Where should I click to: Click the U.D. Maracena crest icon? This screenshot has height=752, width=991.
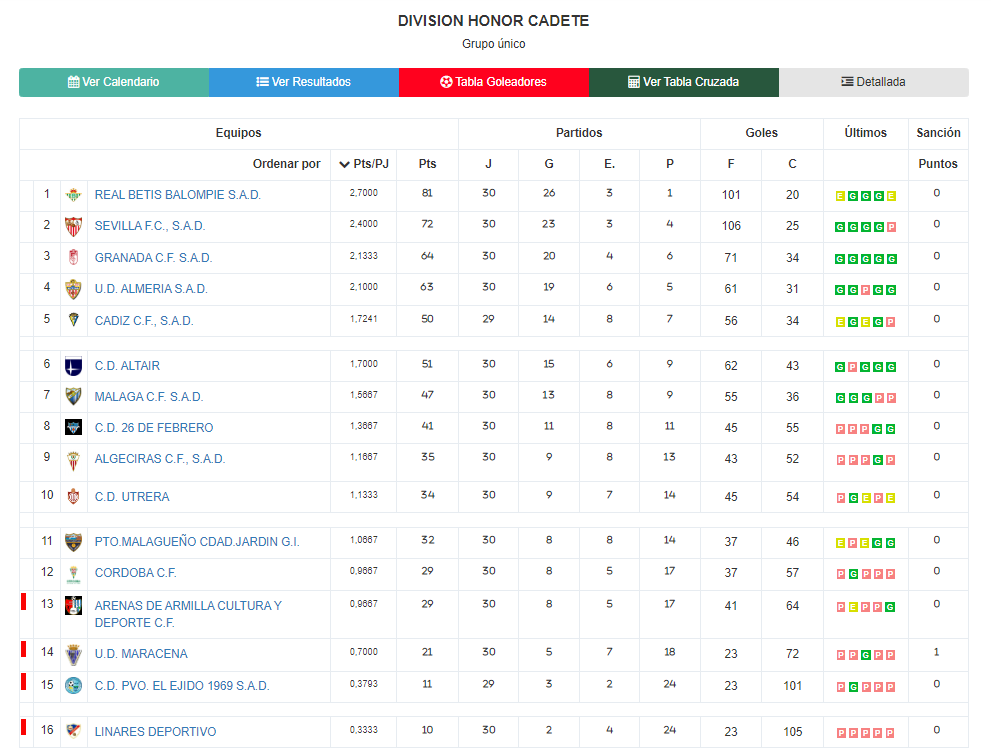tap(73, 655)
